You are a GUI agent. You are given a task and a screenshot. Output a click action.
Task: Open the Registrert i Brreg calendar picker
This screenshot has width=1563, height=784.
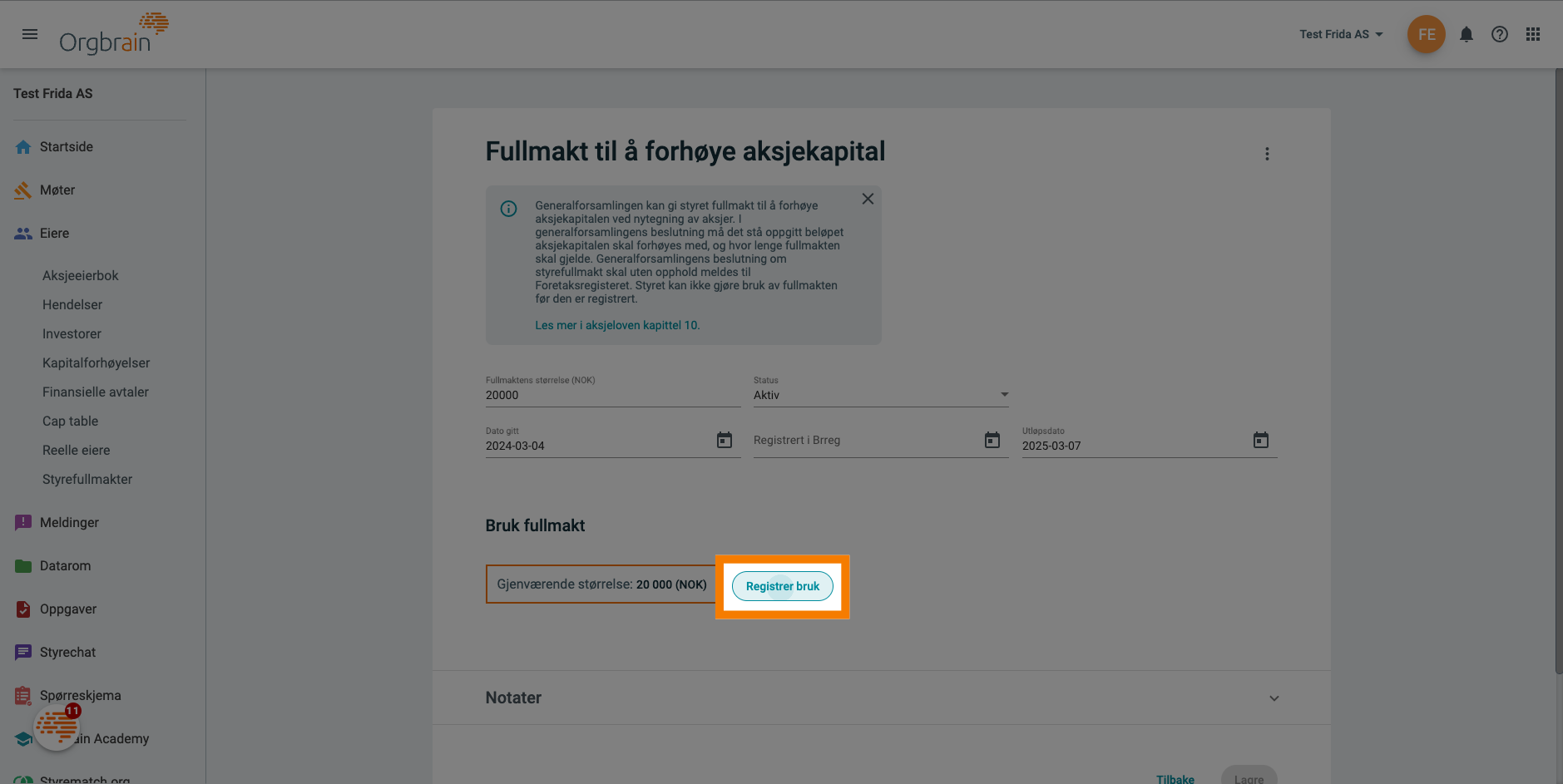tap(992, 440)
